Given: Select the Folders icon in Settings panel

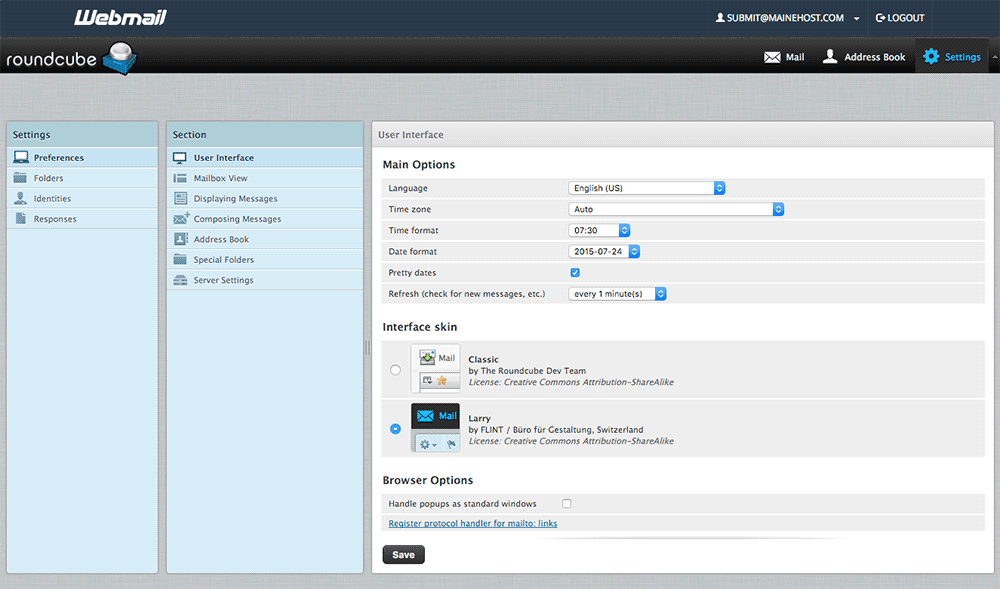Looking at the screenshot, I should pyautogui.click(x=21, y=178).
